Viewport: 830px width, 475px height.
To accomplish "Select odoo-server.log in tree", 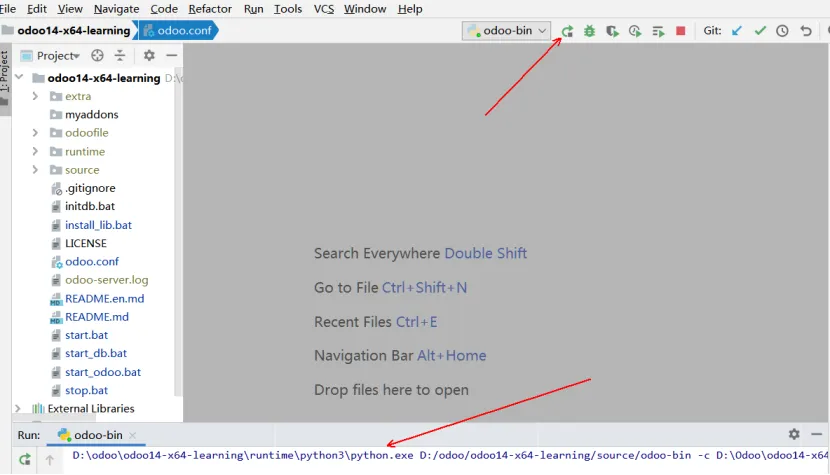I will pos(106,280).
